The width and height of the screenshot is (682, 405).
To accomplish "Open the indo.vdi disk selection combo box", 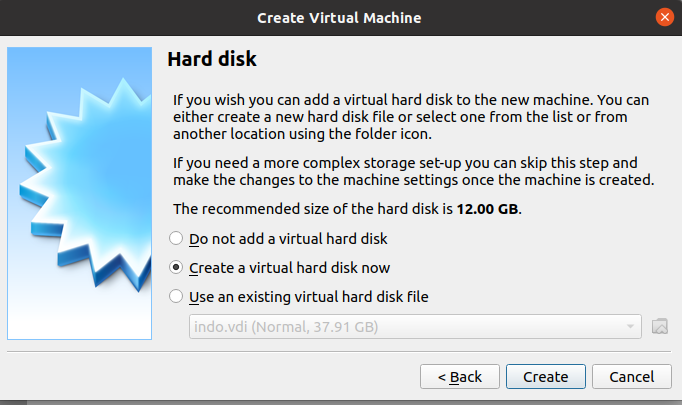I will click(415, 326).
